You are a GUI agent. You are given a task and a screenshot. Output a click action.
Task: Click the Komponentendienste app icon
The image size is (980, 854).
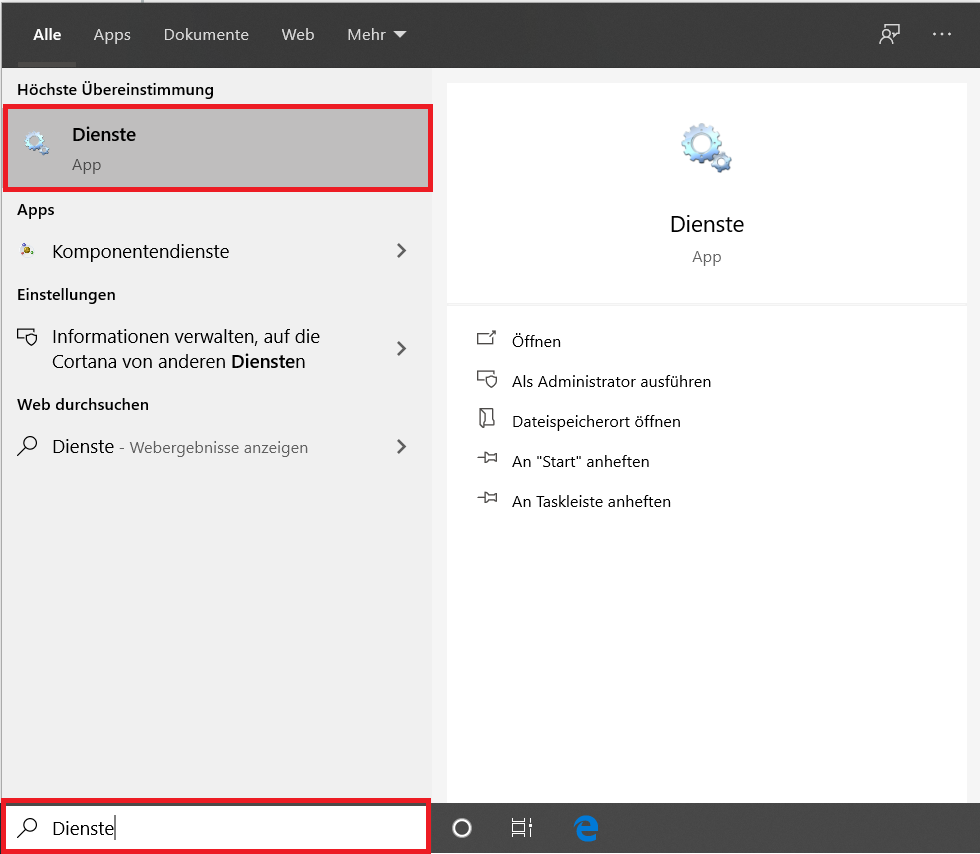click(x=28, y=251)
